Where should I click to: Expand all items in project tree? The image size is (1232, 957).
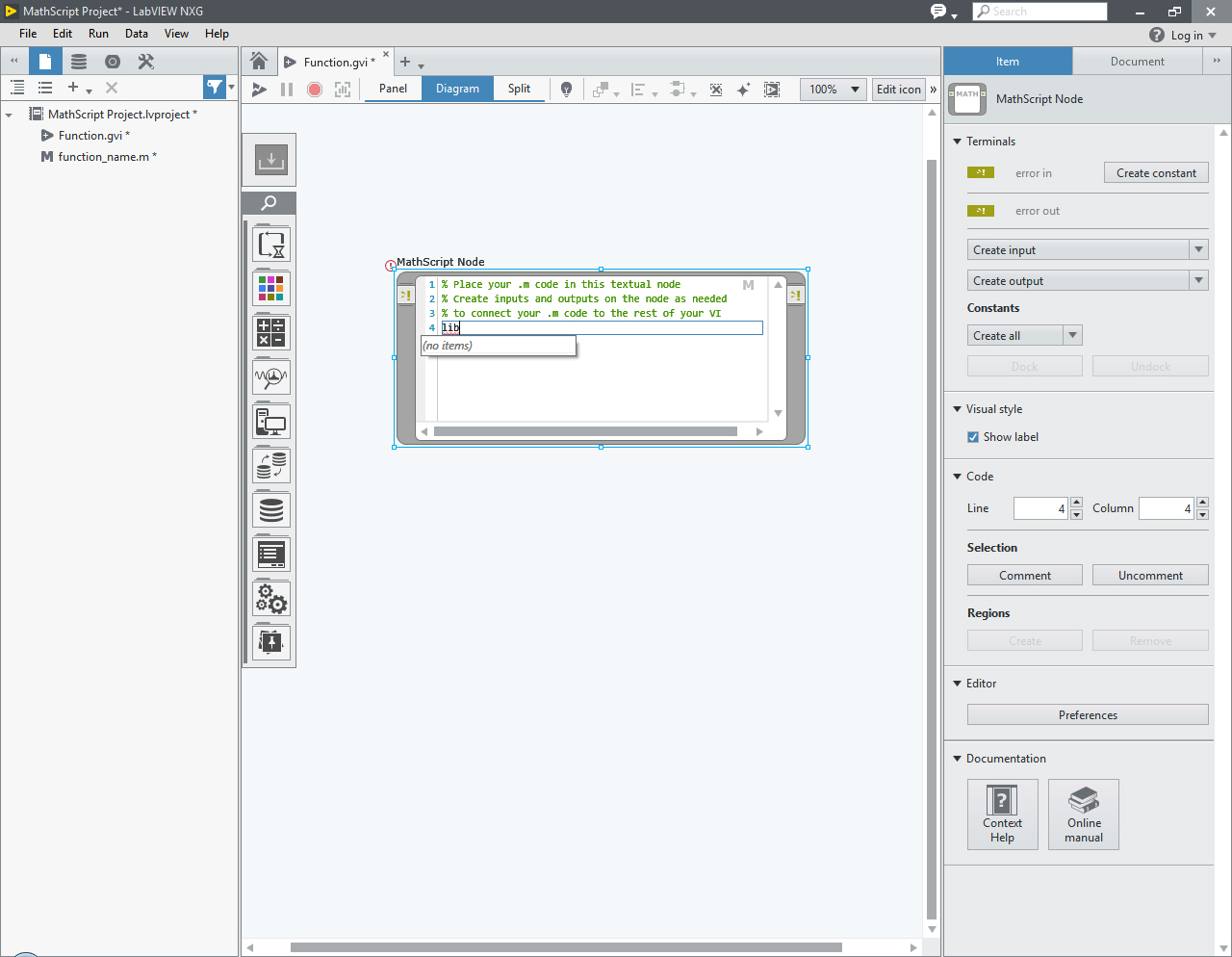click(x=17, y=88)
